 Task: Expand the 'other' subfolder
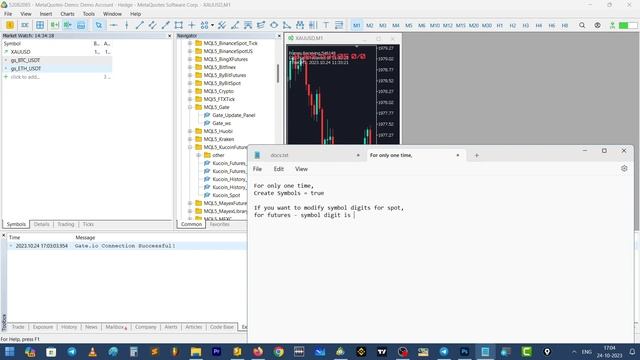pos(199,155)
